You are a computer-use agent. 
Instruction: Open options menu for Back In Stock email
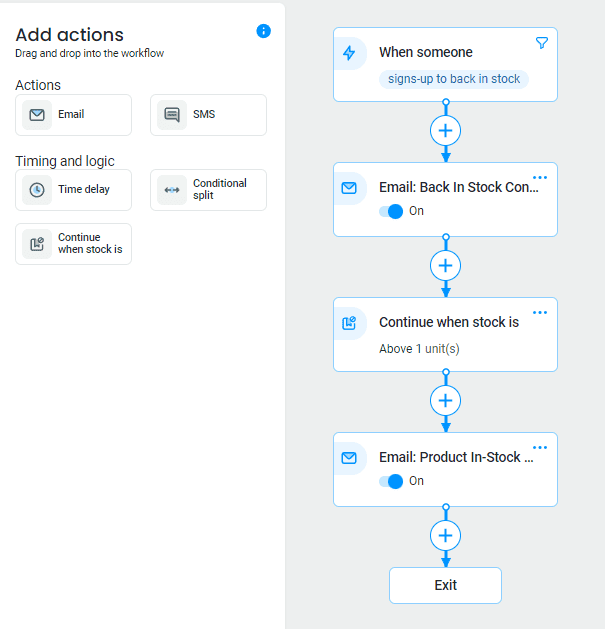point(540,178)
